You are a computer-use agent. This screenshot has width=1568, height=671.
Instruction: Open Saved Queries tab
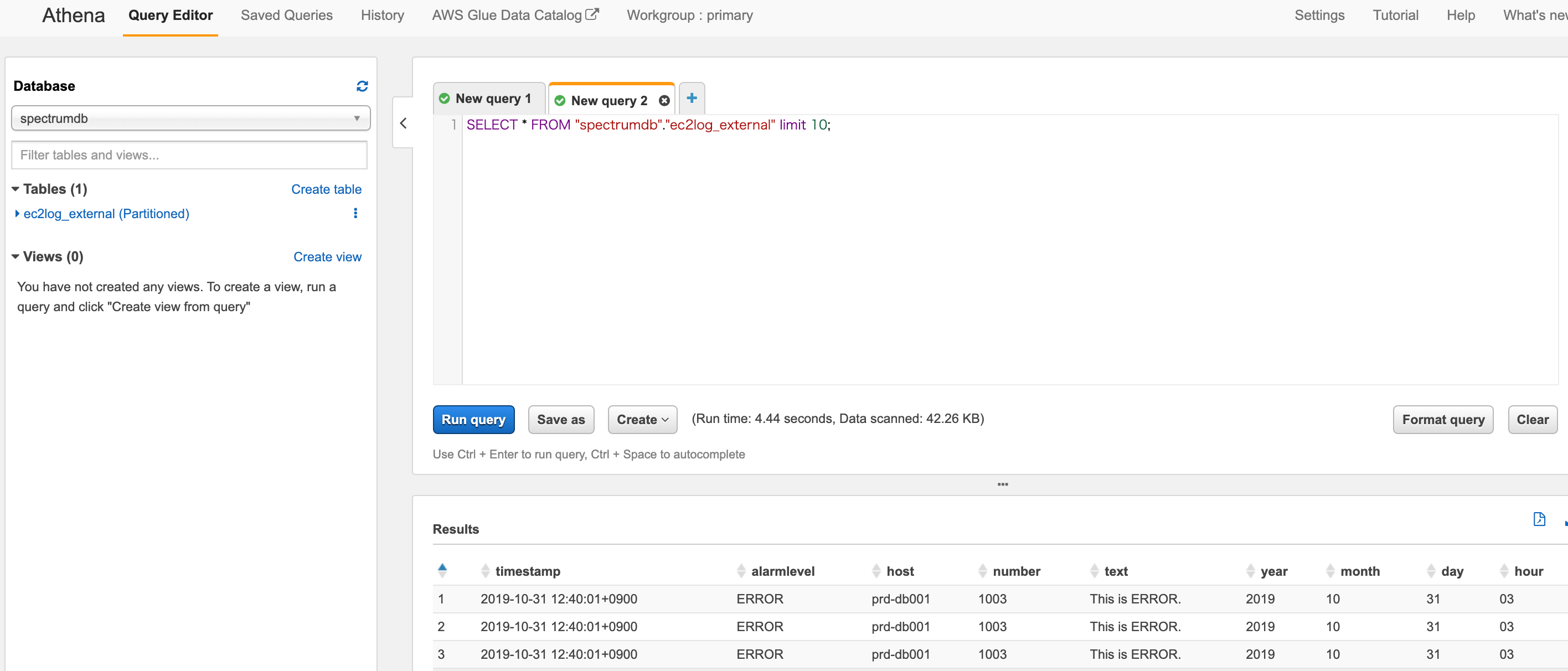[x=287, y=15]
